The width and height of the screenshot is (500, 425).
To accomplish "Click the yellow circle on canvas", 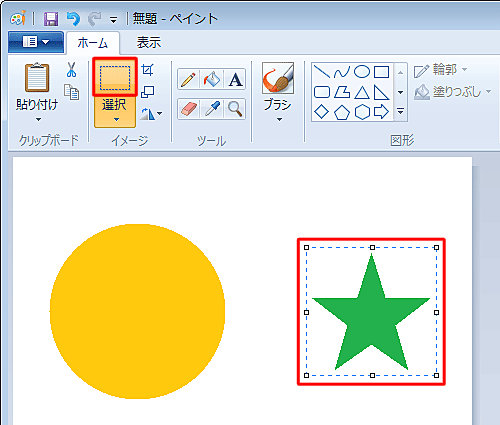I will 137,311.
